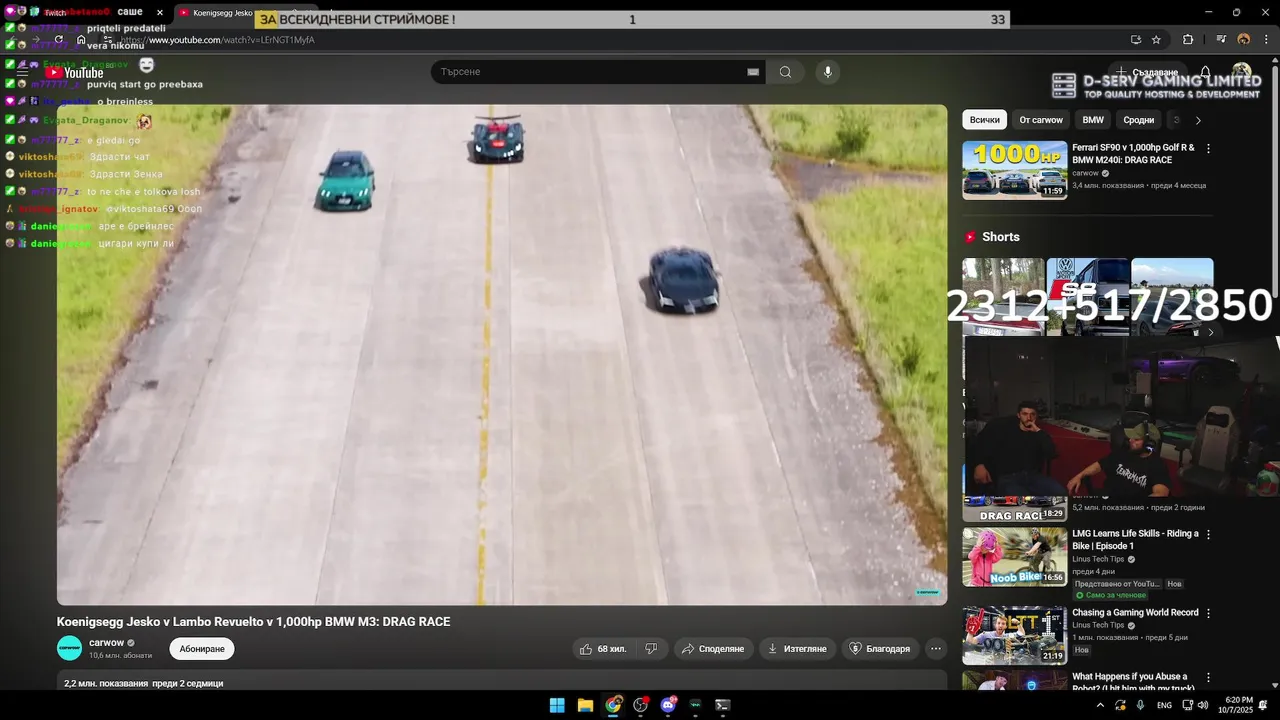Click the YouTube logo home link
1280x720 pixels.
click(x=74, y=72)
